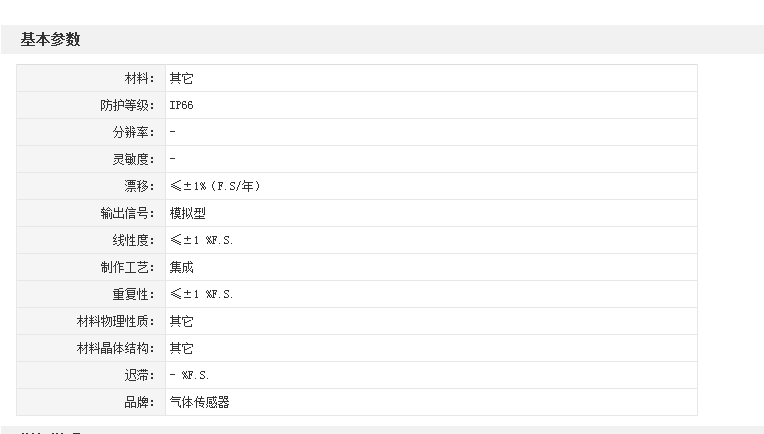
Task: Select the 集成 value text
Action: [x=181, y=267]
